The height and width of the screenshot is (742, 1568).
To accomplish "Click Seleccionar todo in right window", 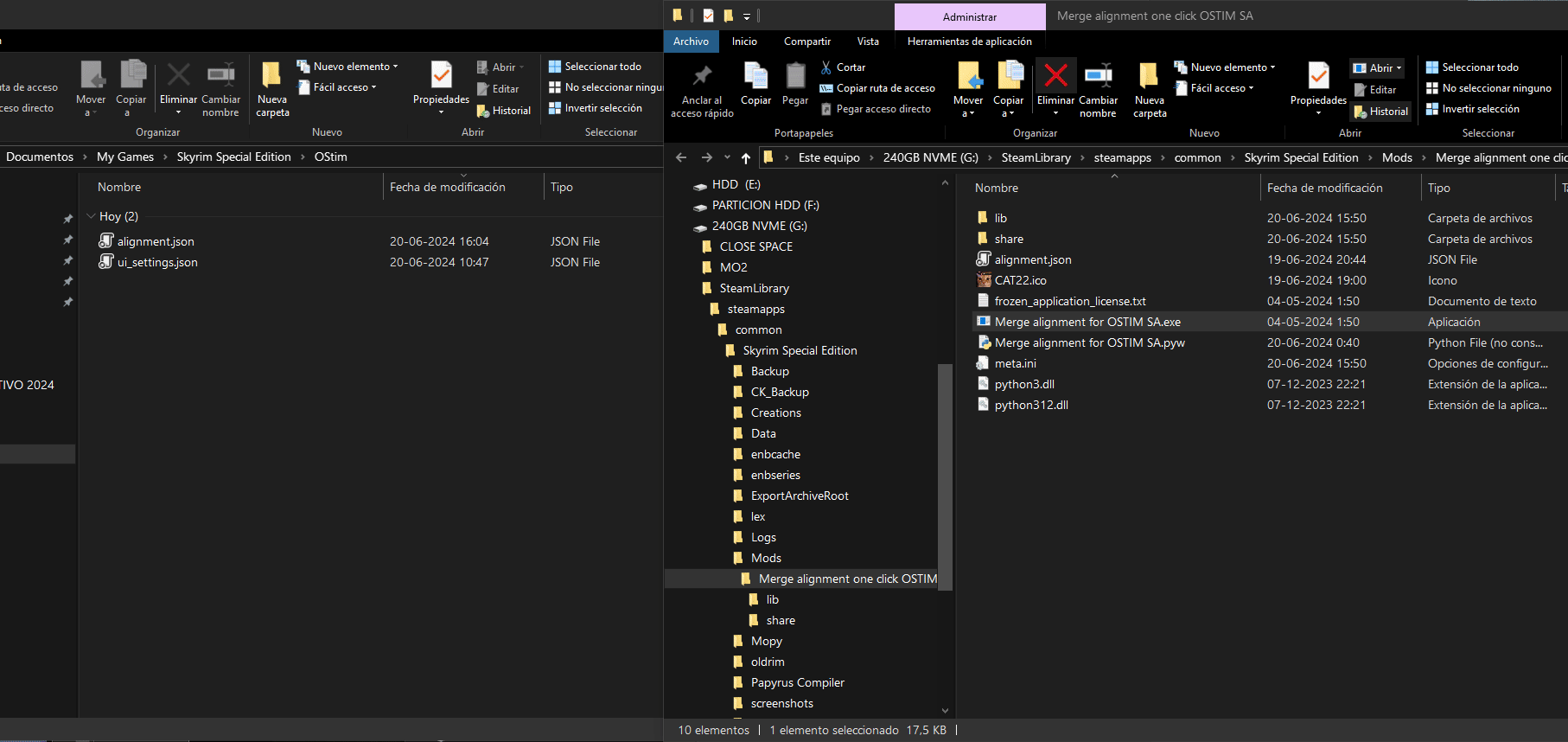I will point(1472,67).
